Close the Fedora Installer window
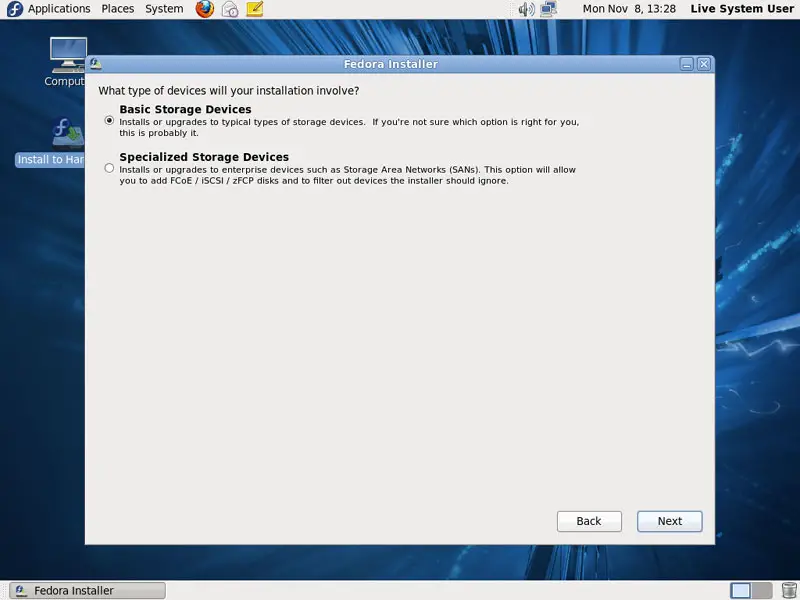The width and height of the screenshot is (800, 600). point(704,64)
